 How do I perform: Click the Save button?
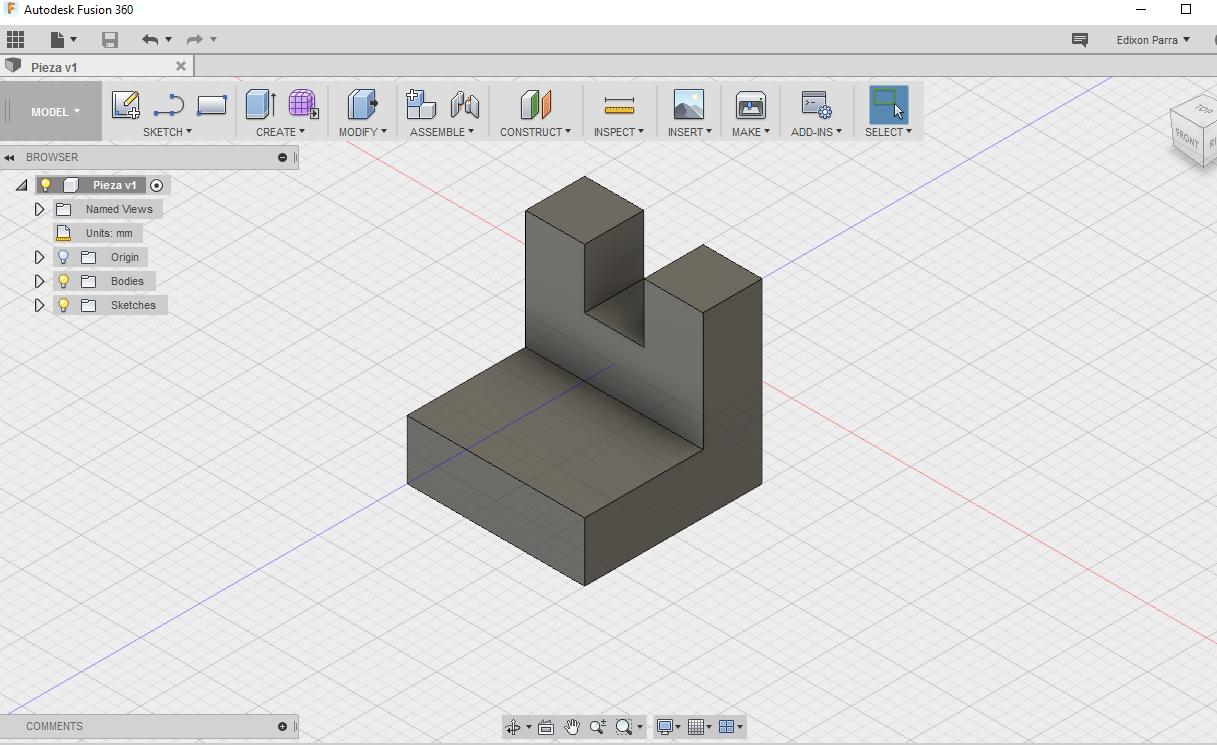(x=110, y=40)
